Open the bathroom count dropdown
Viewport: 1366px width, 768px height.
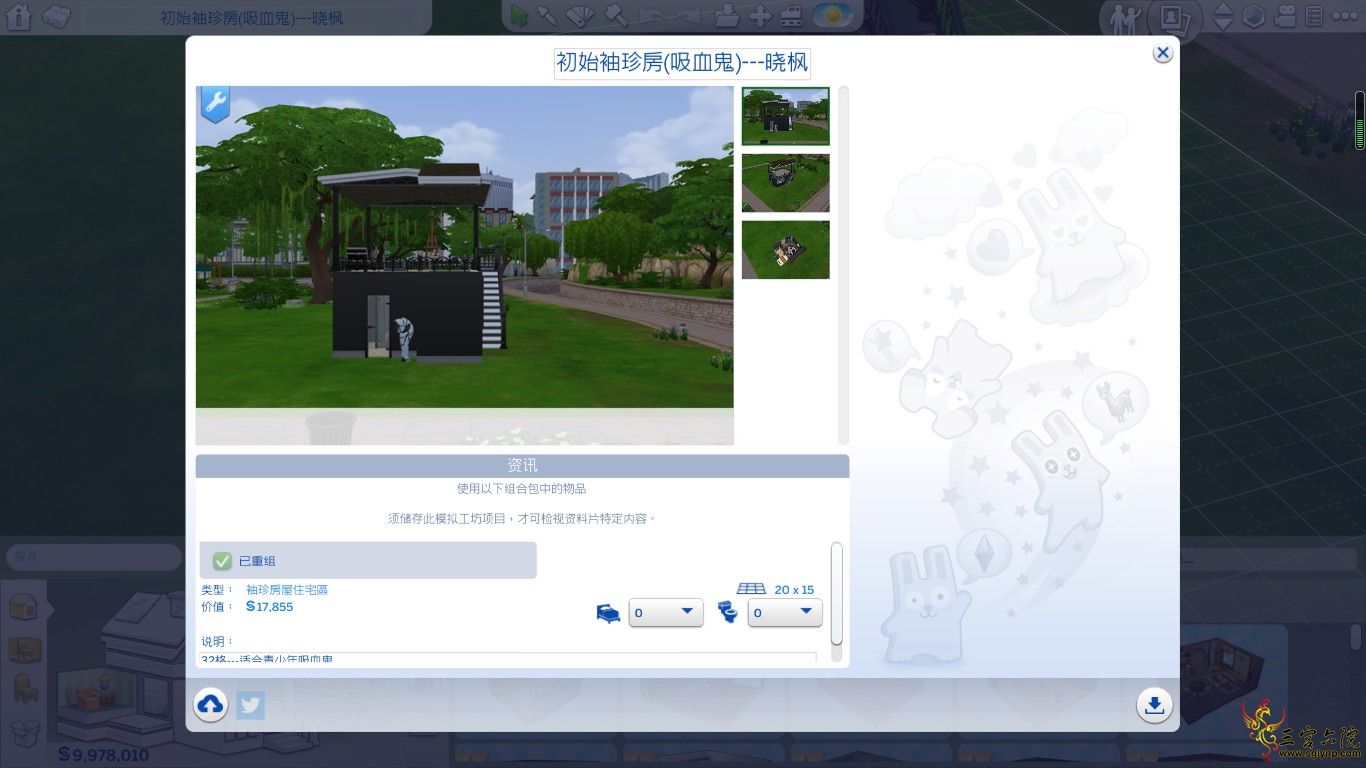click(785, 612)
